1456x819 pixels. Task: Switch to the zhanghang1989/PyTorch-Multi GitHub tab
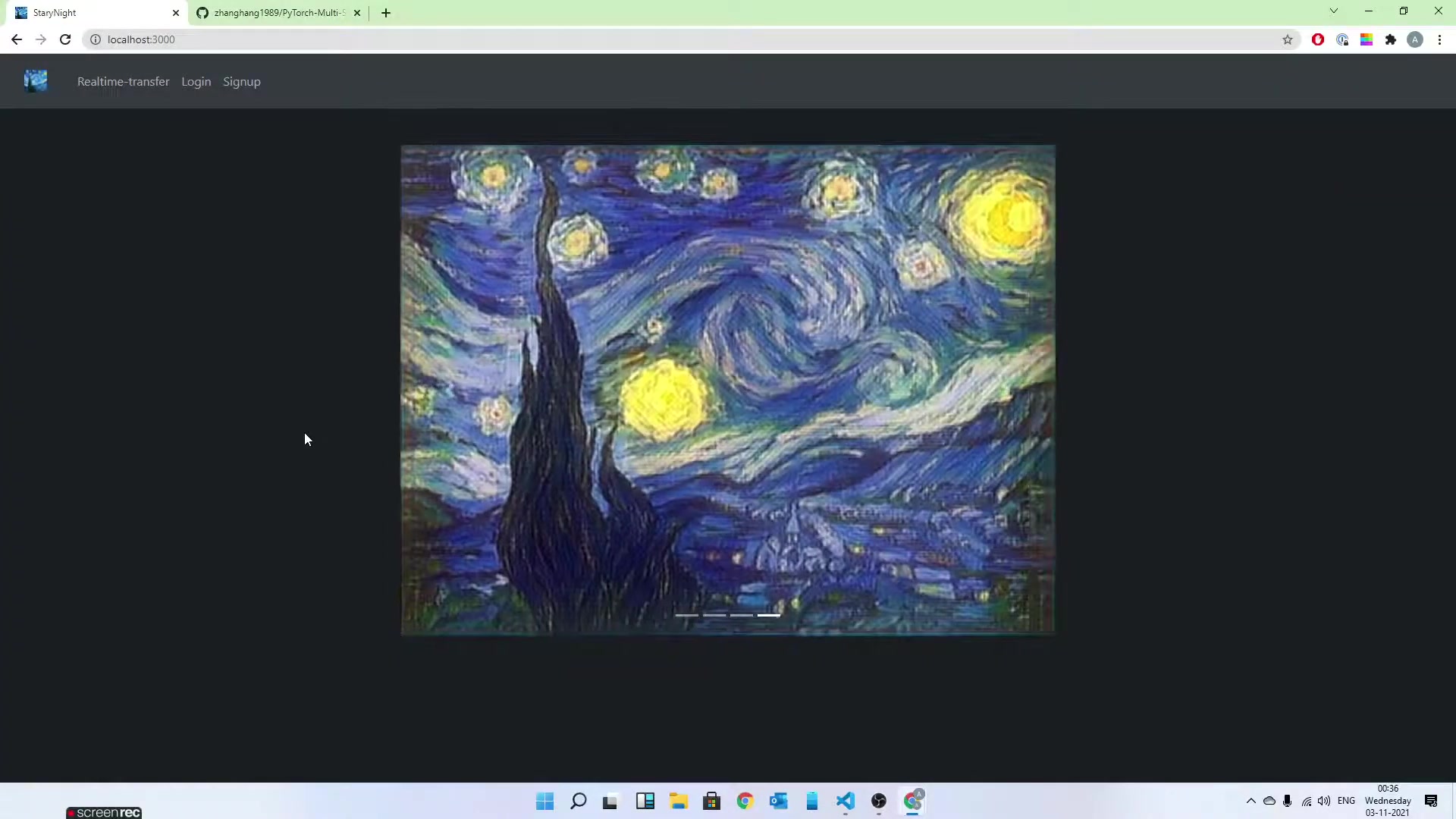pos(279,13)
